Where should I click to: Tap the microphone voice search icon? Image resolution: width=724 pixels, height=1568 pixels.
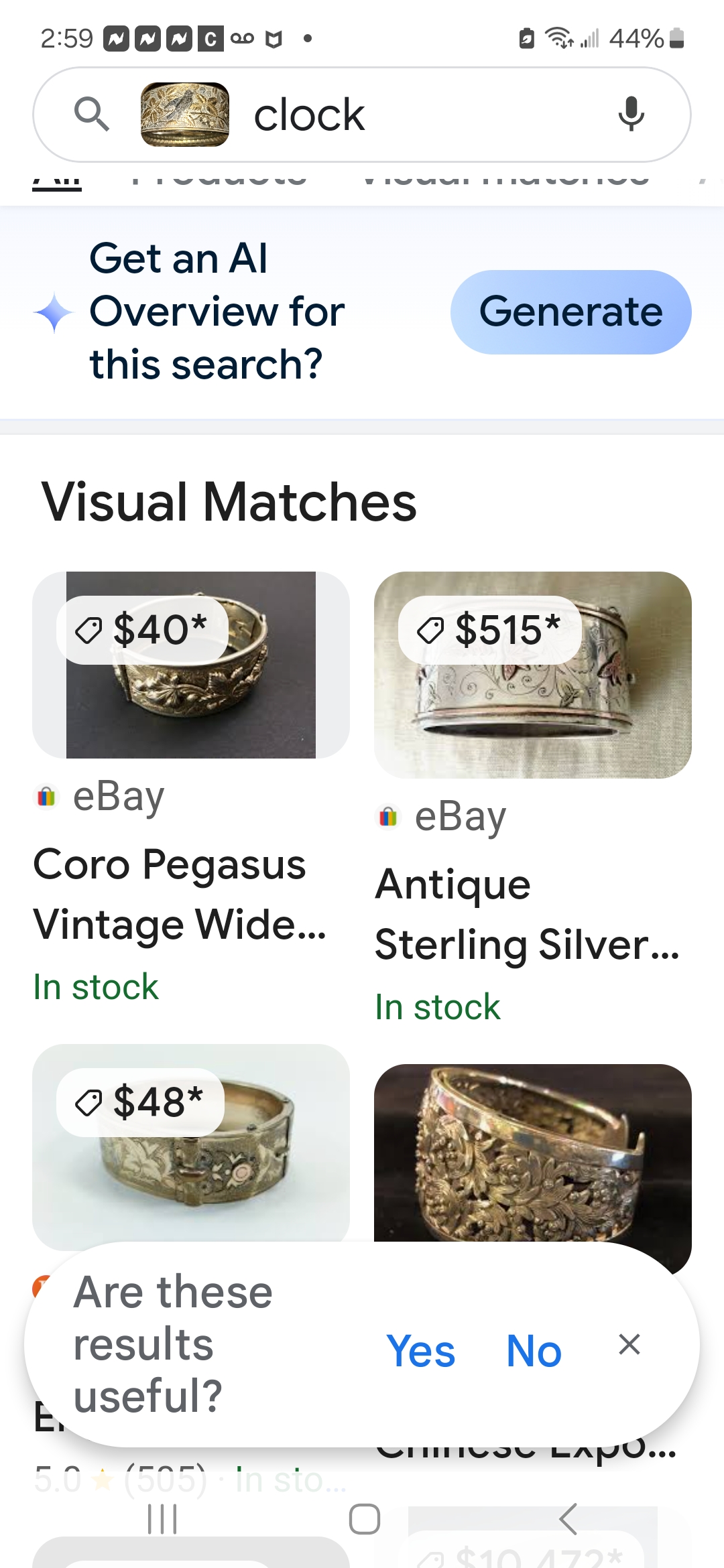tap(631, 114)
